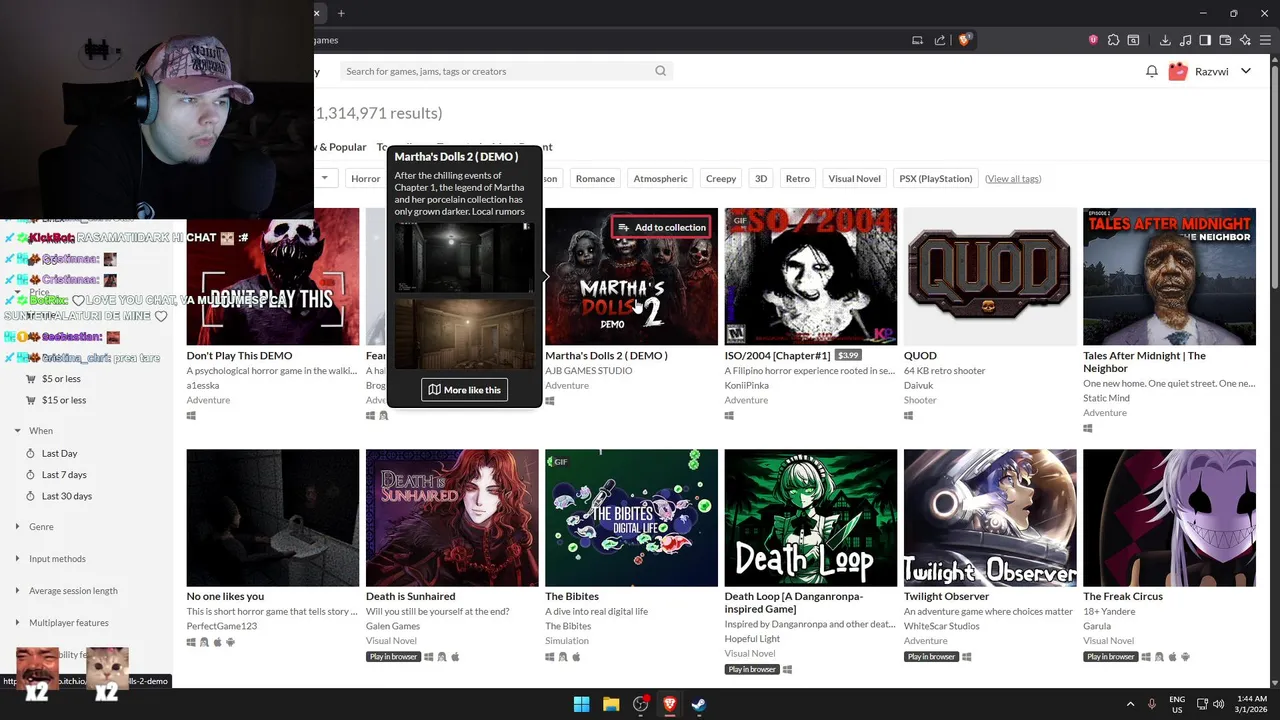Open Leo AI sparkle icon
Viewport: 1280px width, 720px height.
click(x=1245, y=40)
